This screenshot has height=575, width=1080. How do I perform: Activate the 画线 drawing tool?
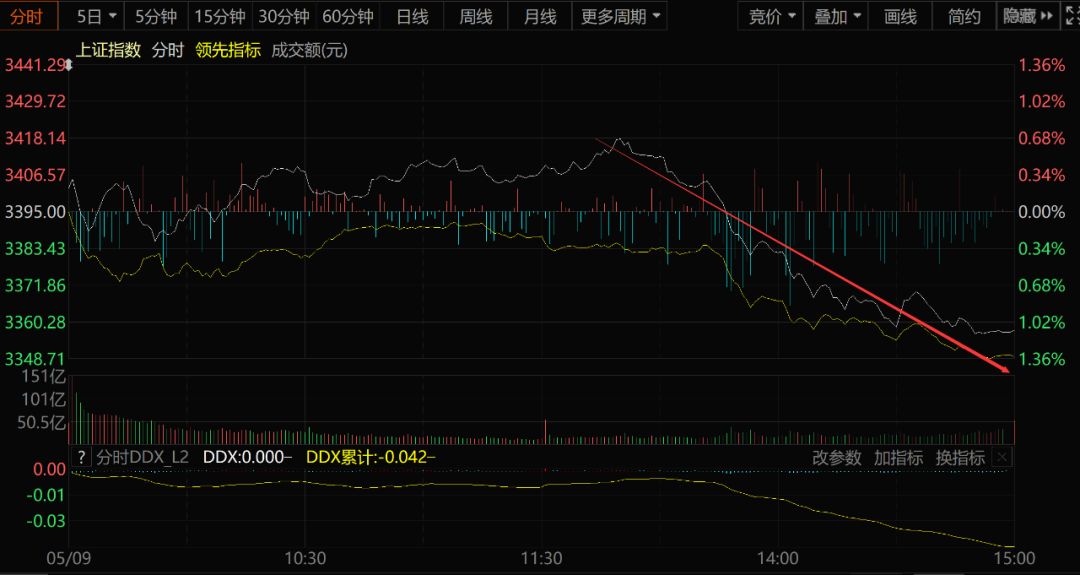pyautogui.click(x=900, y=17)
